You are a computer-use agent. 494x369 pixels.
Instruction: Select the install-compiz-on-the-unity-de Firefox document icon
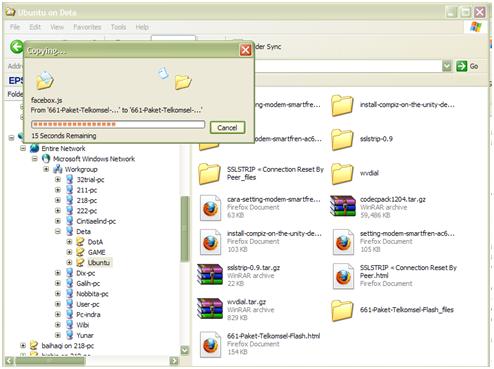tap(210, 242)
